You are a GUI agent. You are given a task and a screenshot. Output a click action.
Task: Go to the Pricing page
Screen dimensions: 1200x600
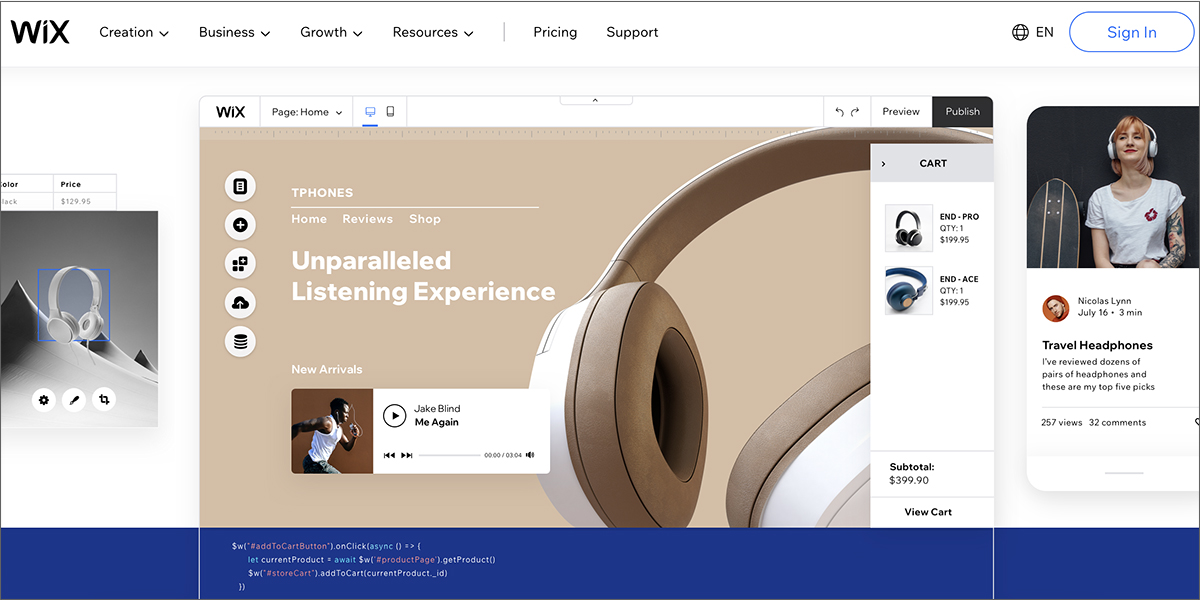(555, 32)
